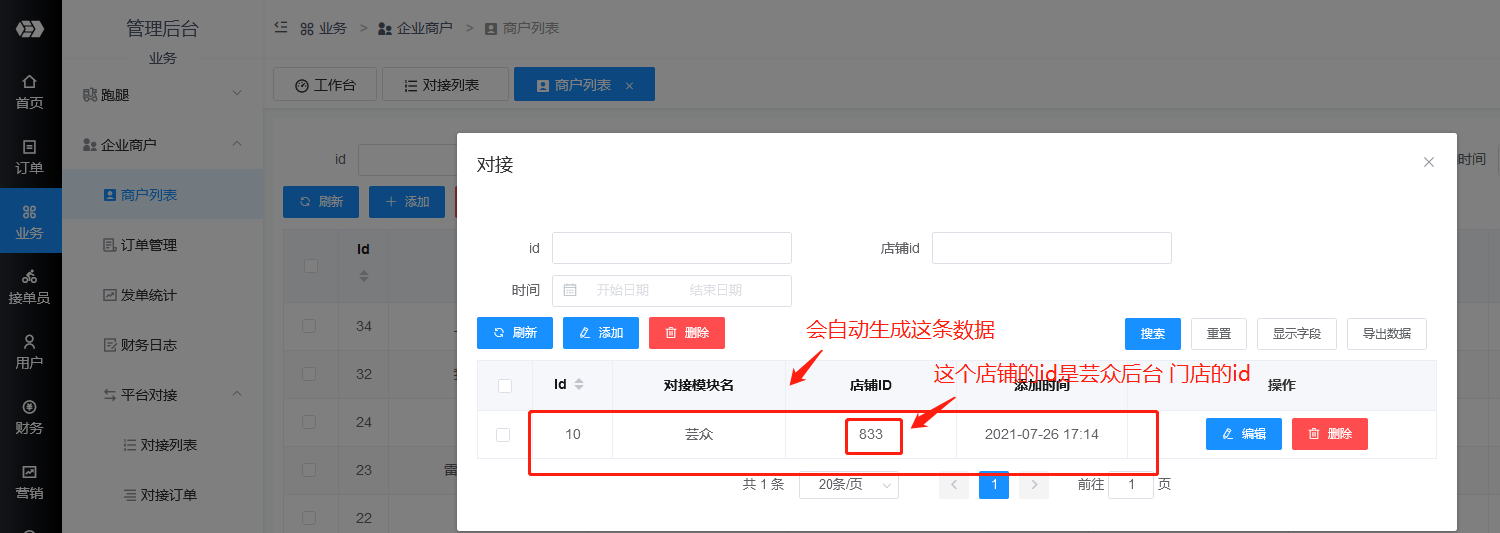Open 对接订单 in the side menu

pos(163,495)
